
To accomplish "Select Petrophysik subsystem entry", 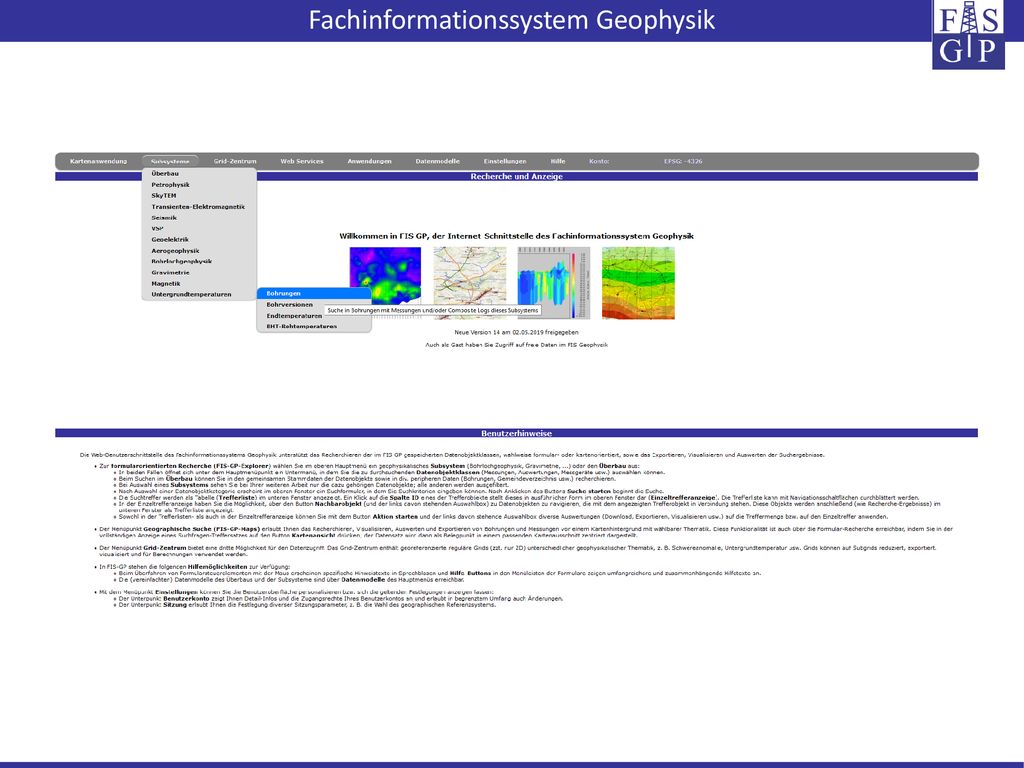I will click(199, 185).
